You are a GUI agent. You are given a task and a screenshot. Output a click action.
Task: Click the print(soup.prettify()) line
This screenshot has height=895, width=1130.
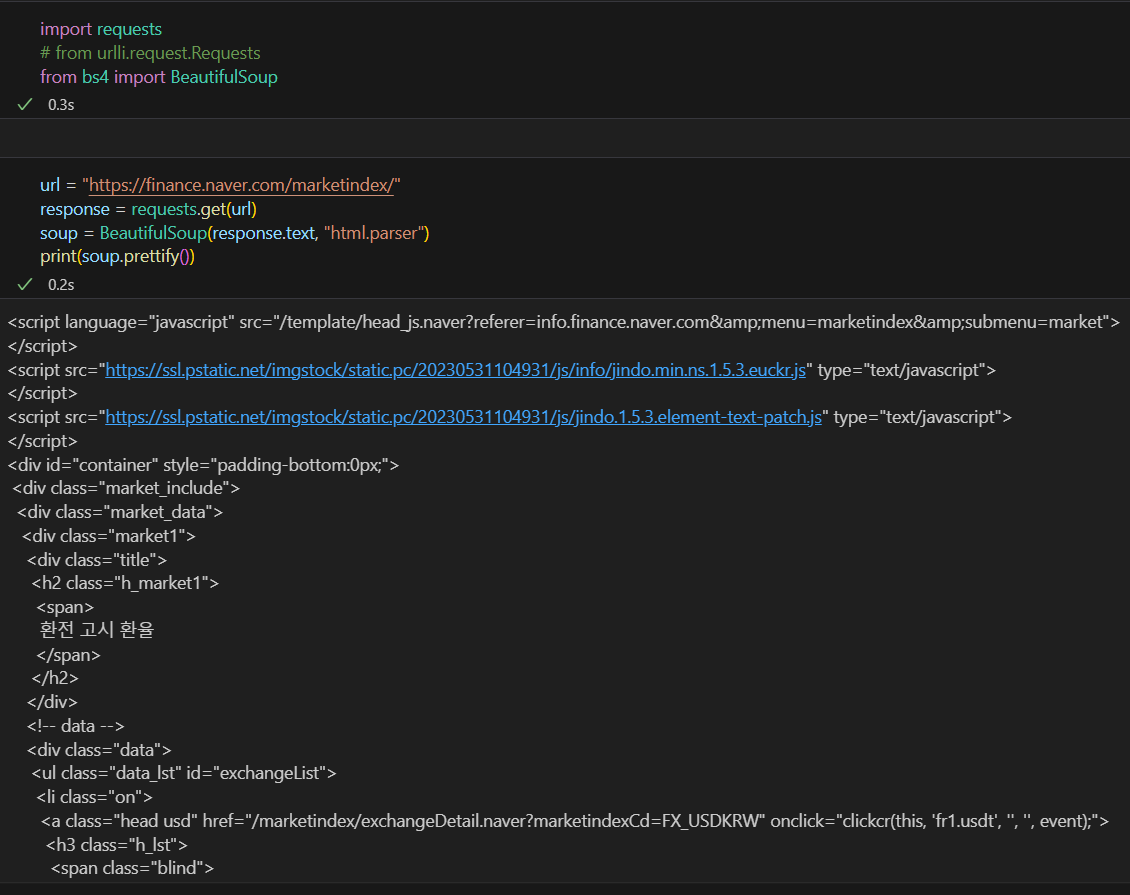(117, 257)
